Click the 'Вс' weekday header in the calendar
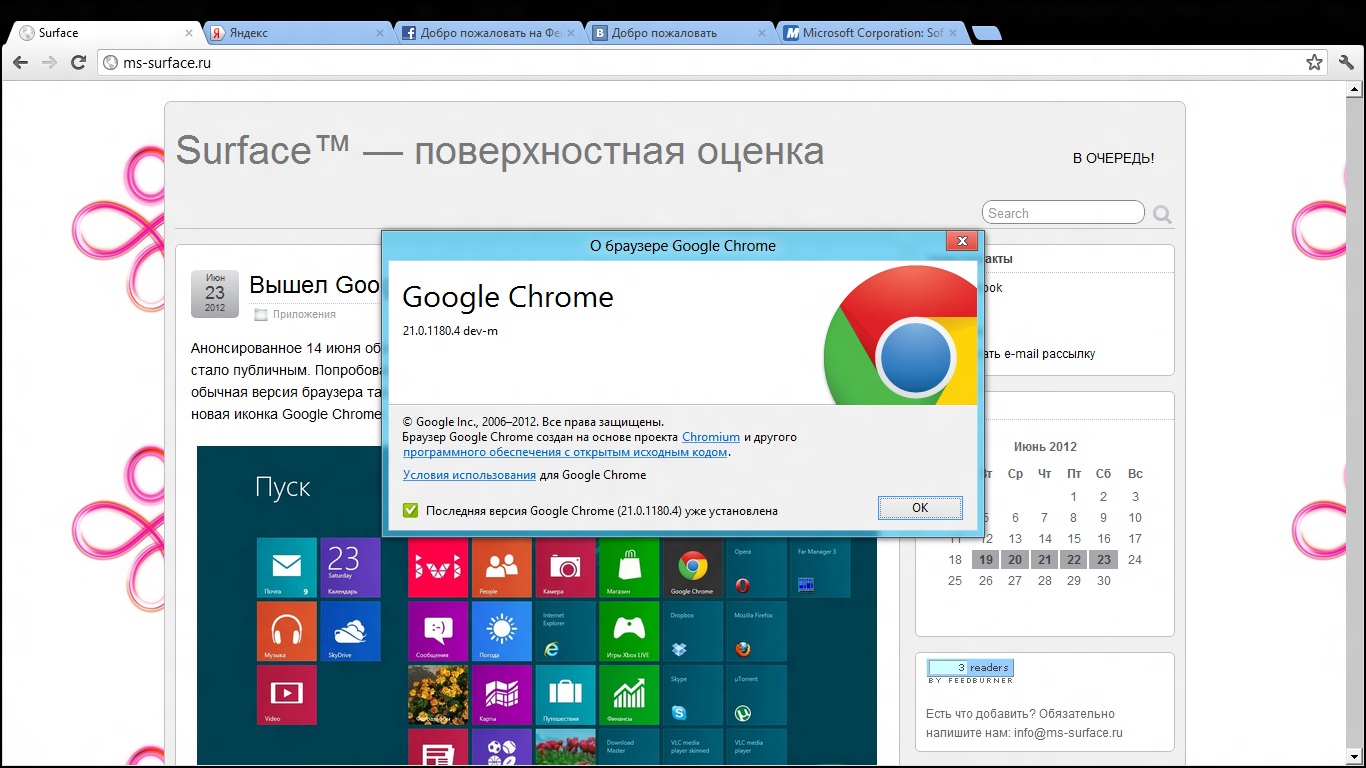 (1135, 474)
